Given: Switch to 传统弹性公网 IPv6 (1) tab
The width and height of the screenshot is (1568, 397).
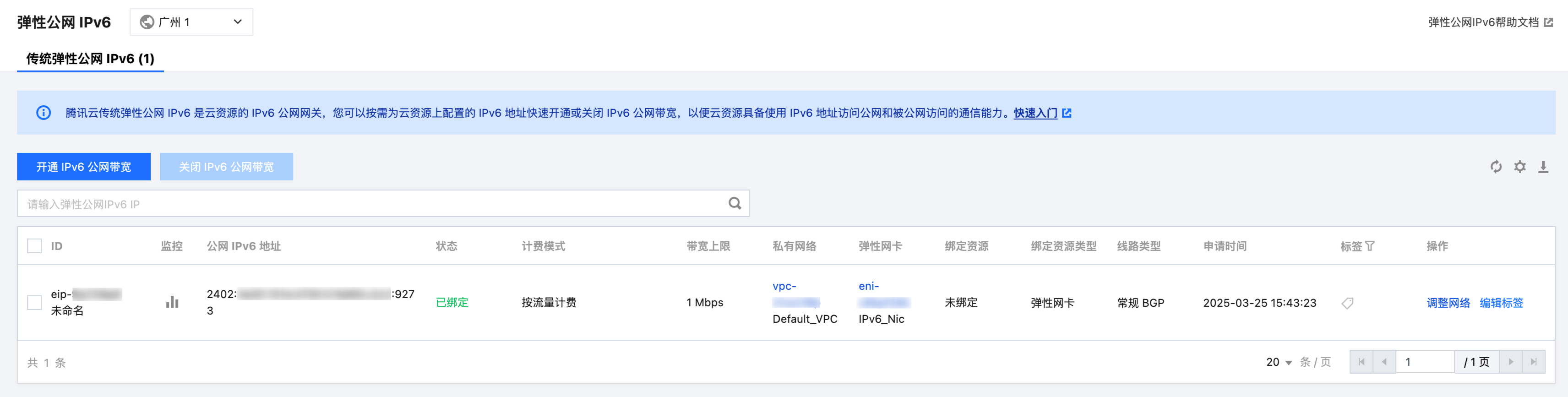Looking at the screenshot, I should 90,59.
